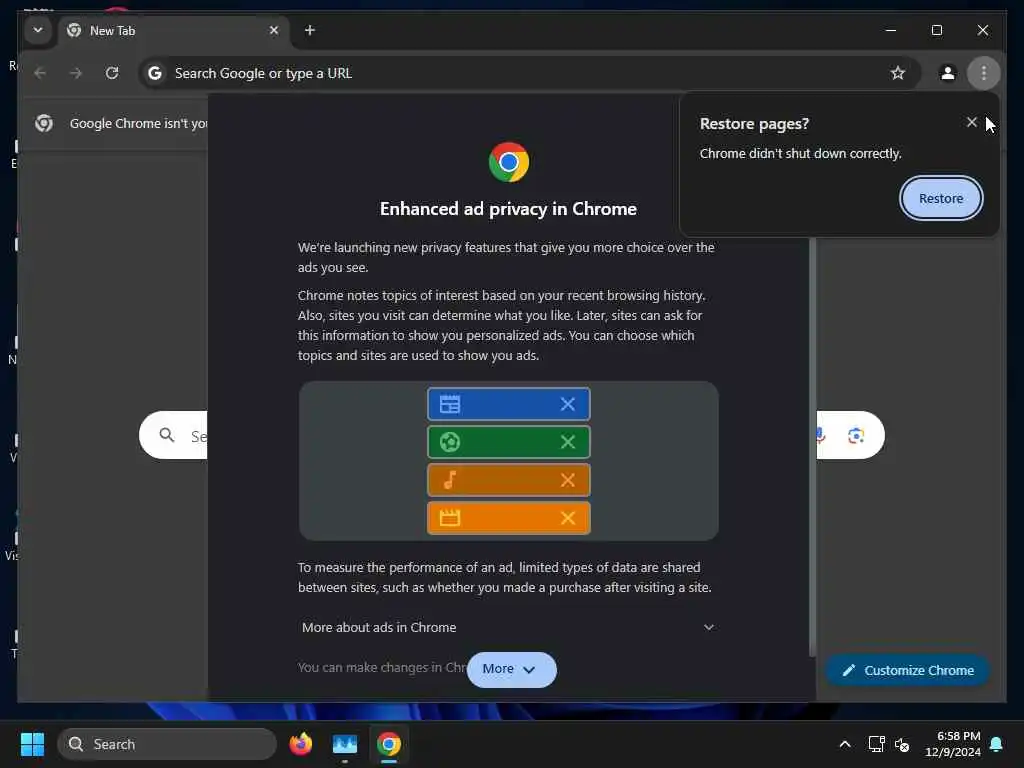Expand More about ads in Chrome
1024x768 pixels.
[508, 627]
